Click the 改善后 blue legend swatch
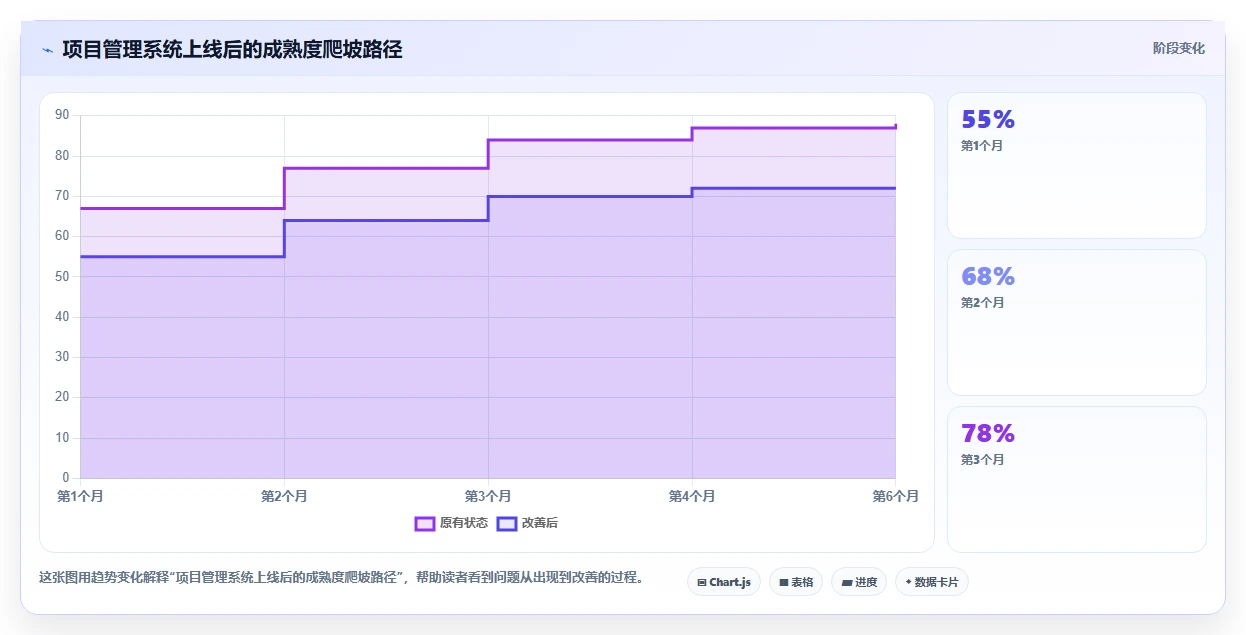 pos(507,523)
